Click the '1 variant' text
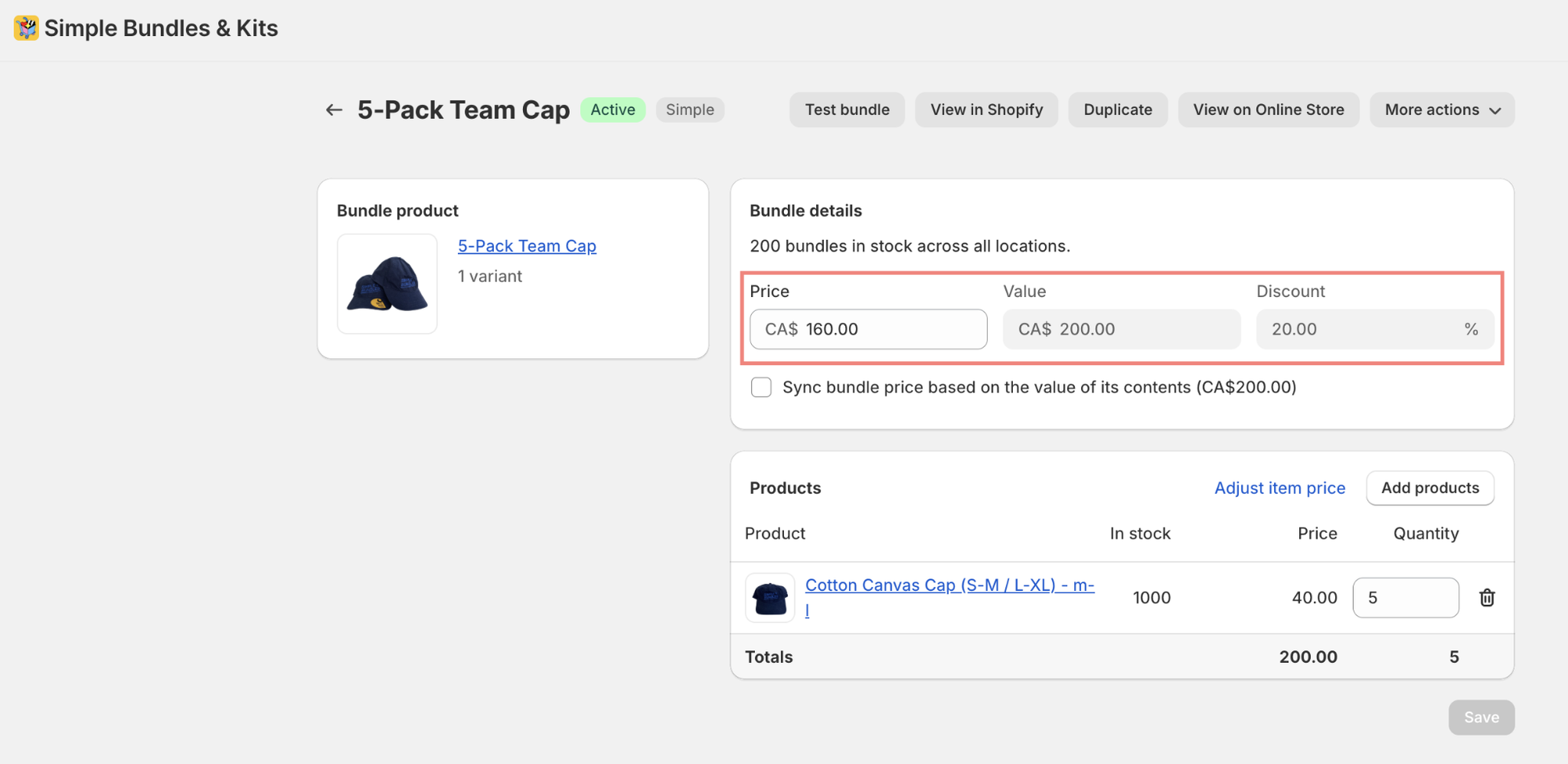Viewport: 1568px width, 764px height. coord(490,277)
